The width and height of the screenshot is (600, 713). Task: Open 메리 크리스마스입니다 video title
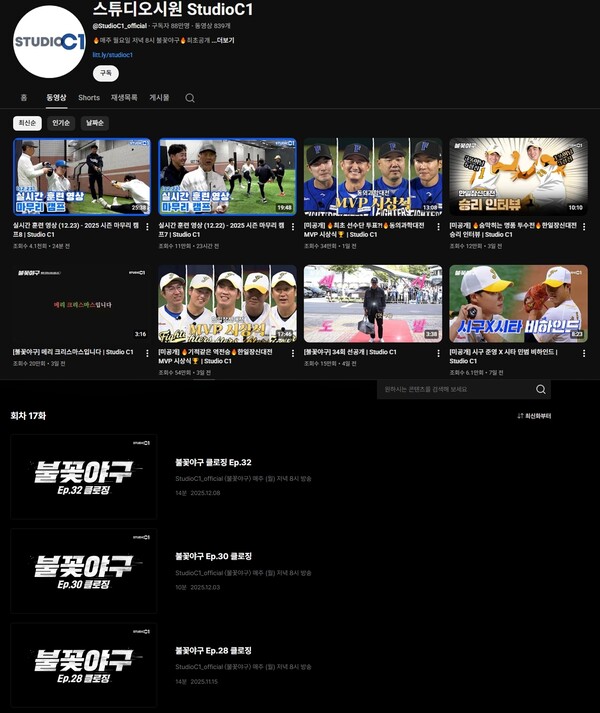[73, 352]
